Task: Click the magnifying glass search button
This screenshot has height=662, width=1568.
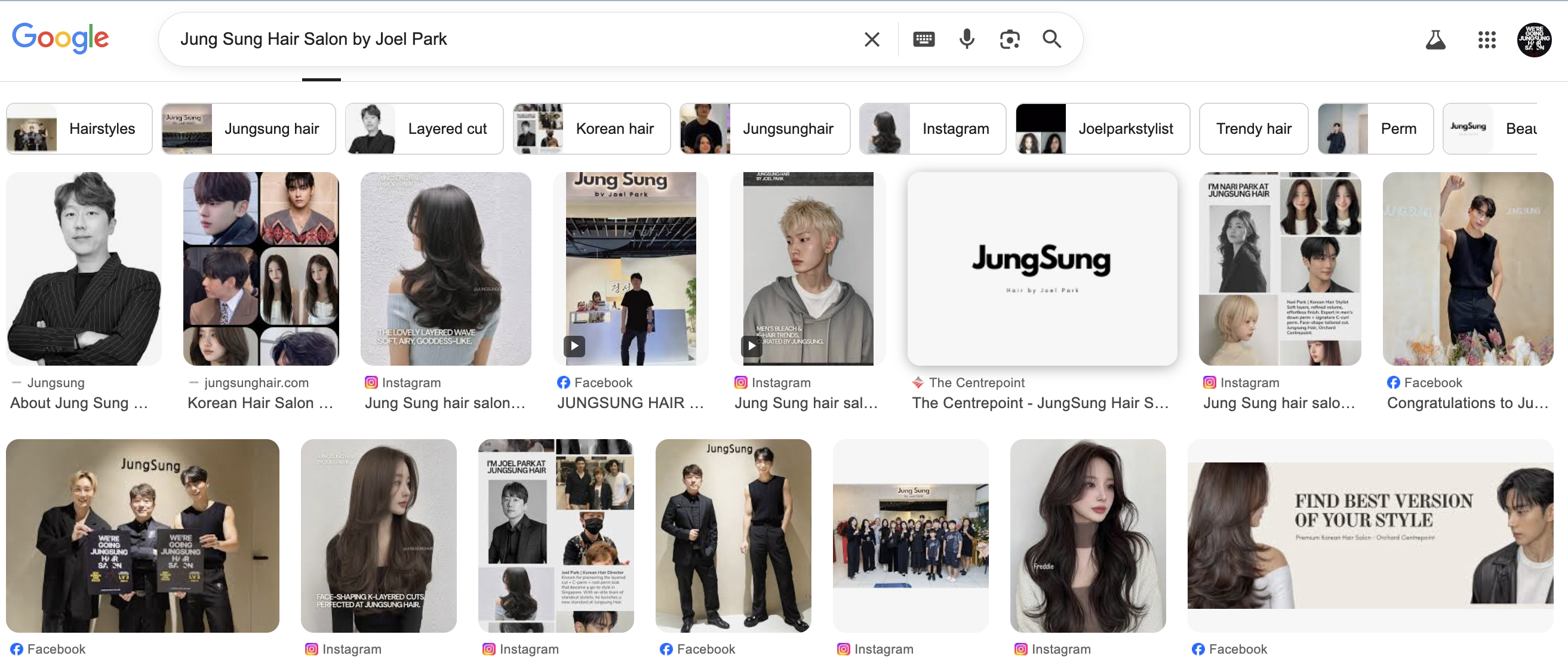Action: (1052, 39)
